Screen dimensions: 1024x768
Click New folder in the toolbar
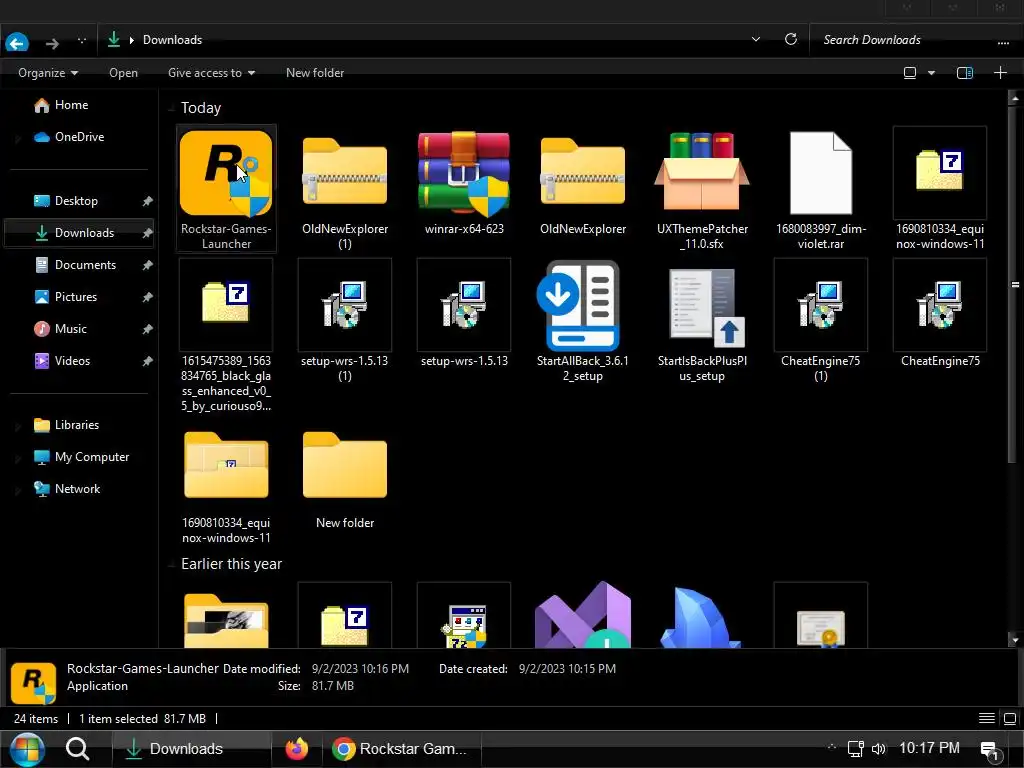315,72
